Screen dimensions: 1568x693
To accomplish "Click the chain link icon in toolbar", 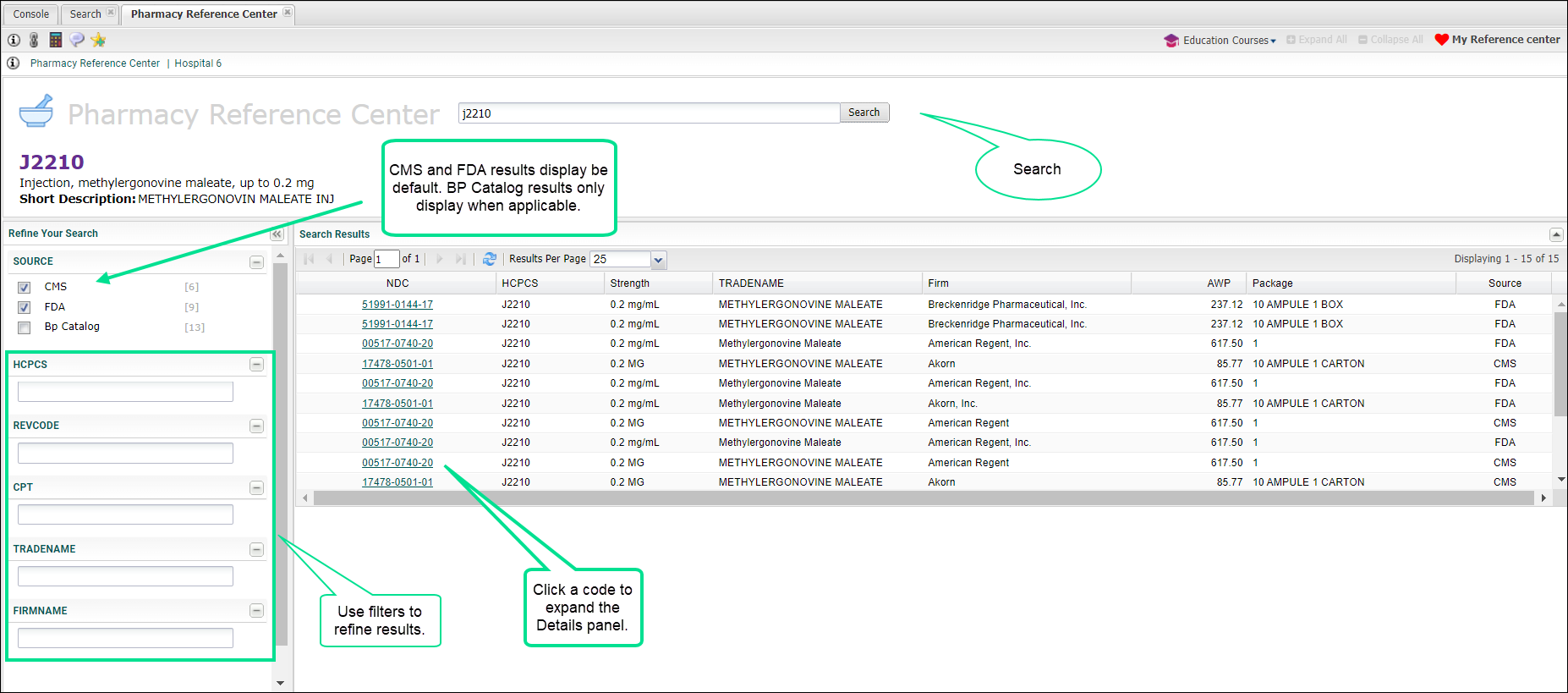I will click(34, 40).
